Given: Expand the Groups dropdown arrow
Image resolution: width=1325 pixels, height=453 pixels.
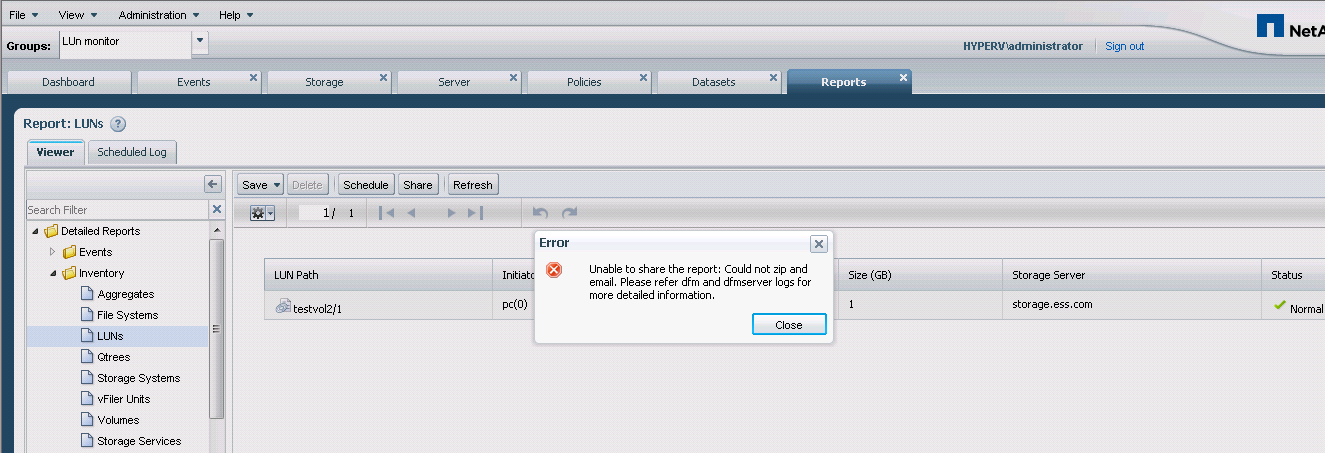Looking at the screenshot, I should pos(199,42).
